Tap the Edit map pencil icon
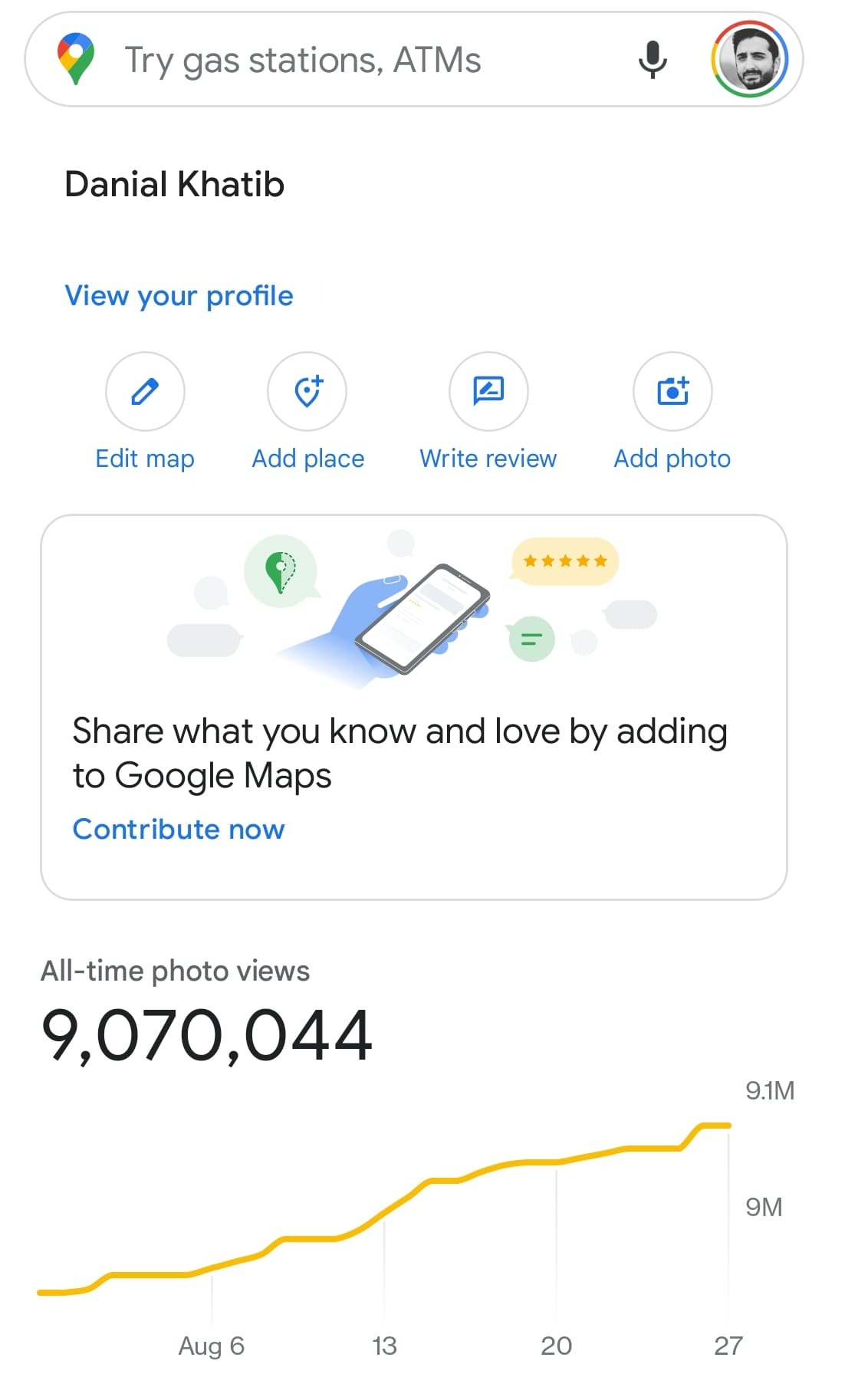 coord(145,391)
